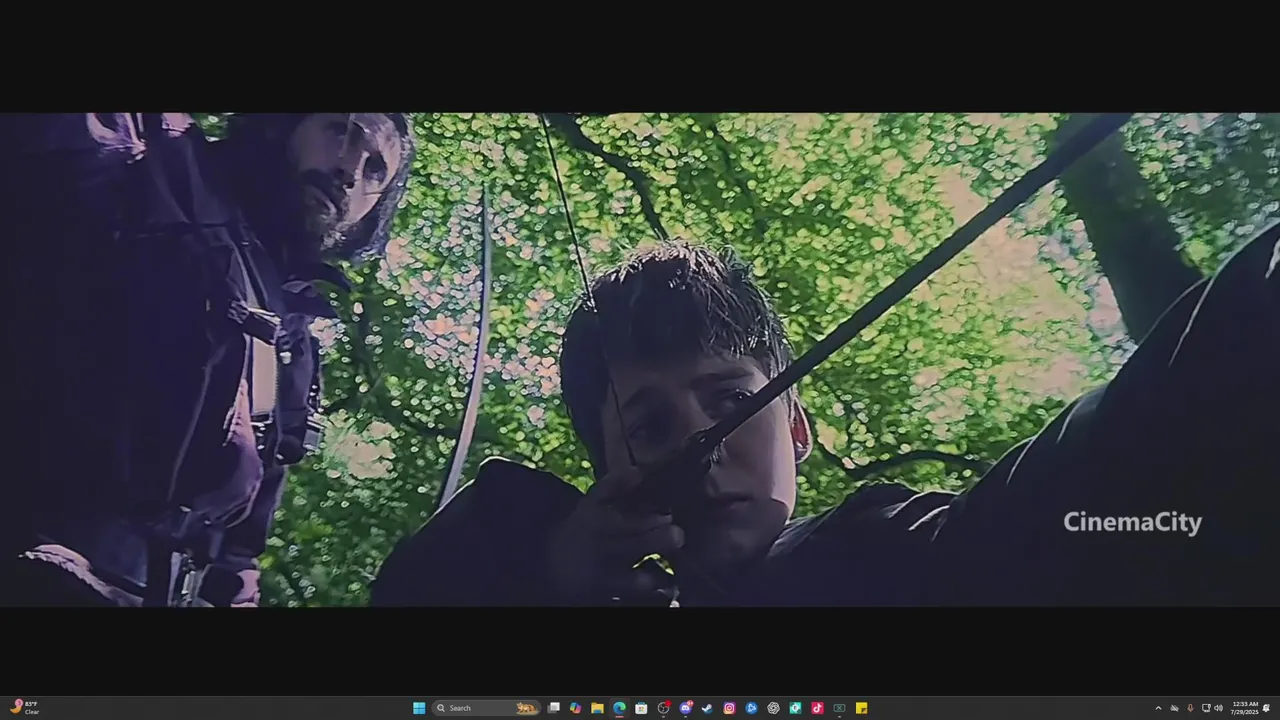The height and width of the screenshot is (720, 1280).
Task: Click the cloud sync tray icon
Action: coord(1174,708)
